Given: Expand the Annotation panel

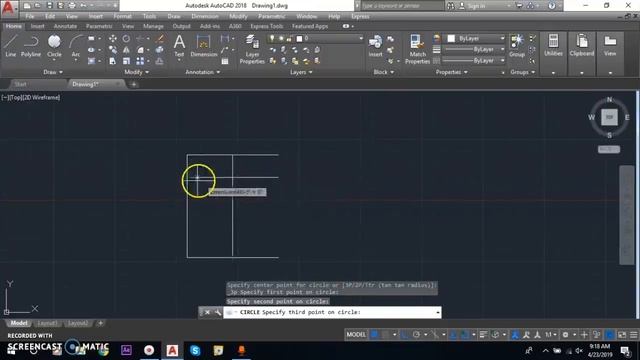Looking at the screenshot, I should coord(202,72).
